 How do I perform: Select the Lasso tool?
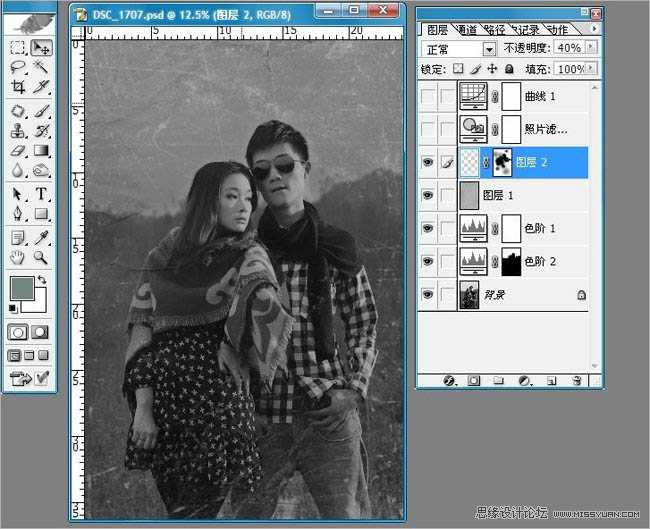click(17, 67)
